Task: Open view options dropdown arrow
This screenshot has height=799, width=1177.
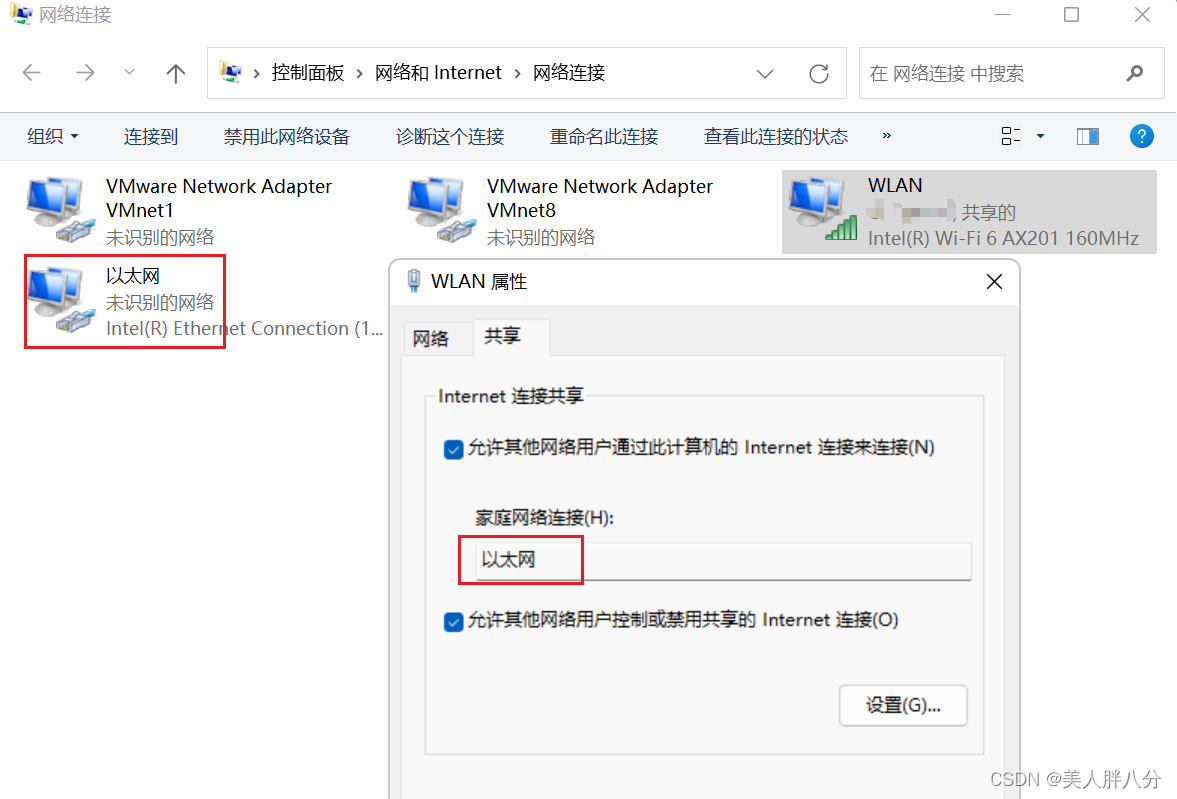Action: tap(1040, 136)
